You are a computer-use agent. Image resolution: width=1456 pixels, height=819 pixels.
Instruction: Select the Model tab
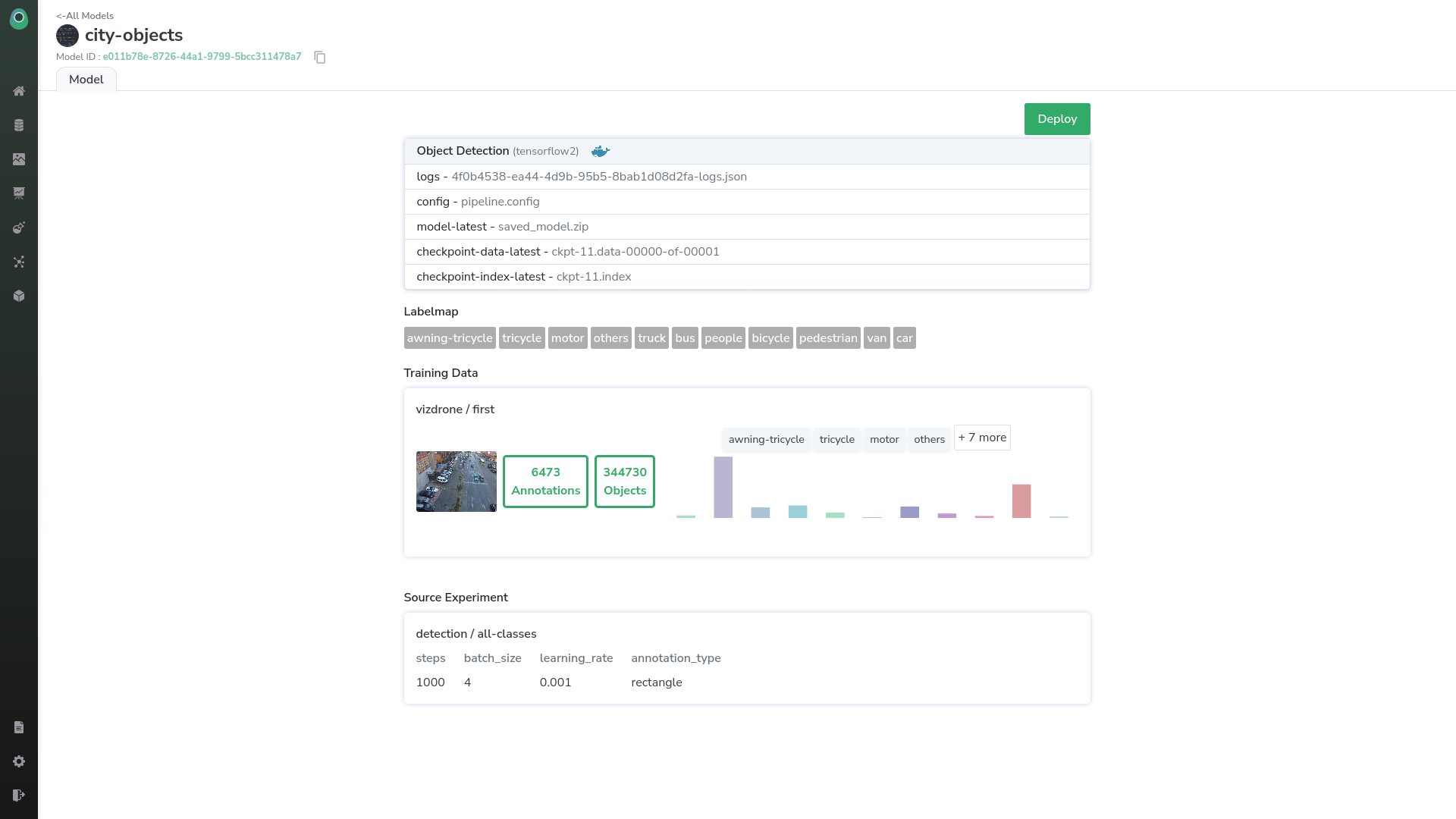coord(86,80)
